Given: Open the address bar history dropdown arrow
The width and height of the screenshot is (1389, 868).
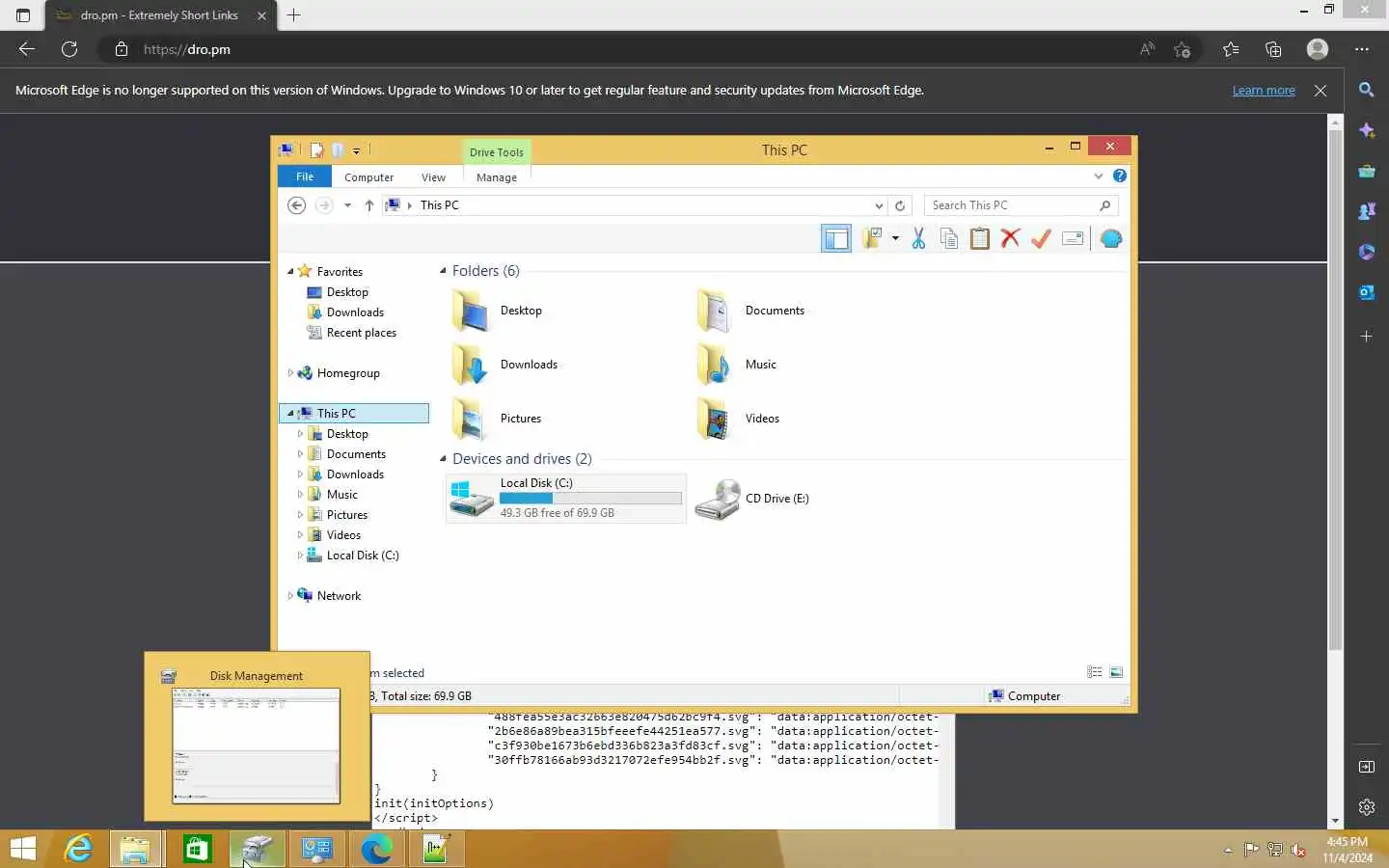Looking at the screenshot, I should (x=879, y=205).
